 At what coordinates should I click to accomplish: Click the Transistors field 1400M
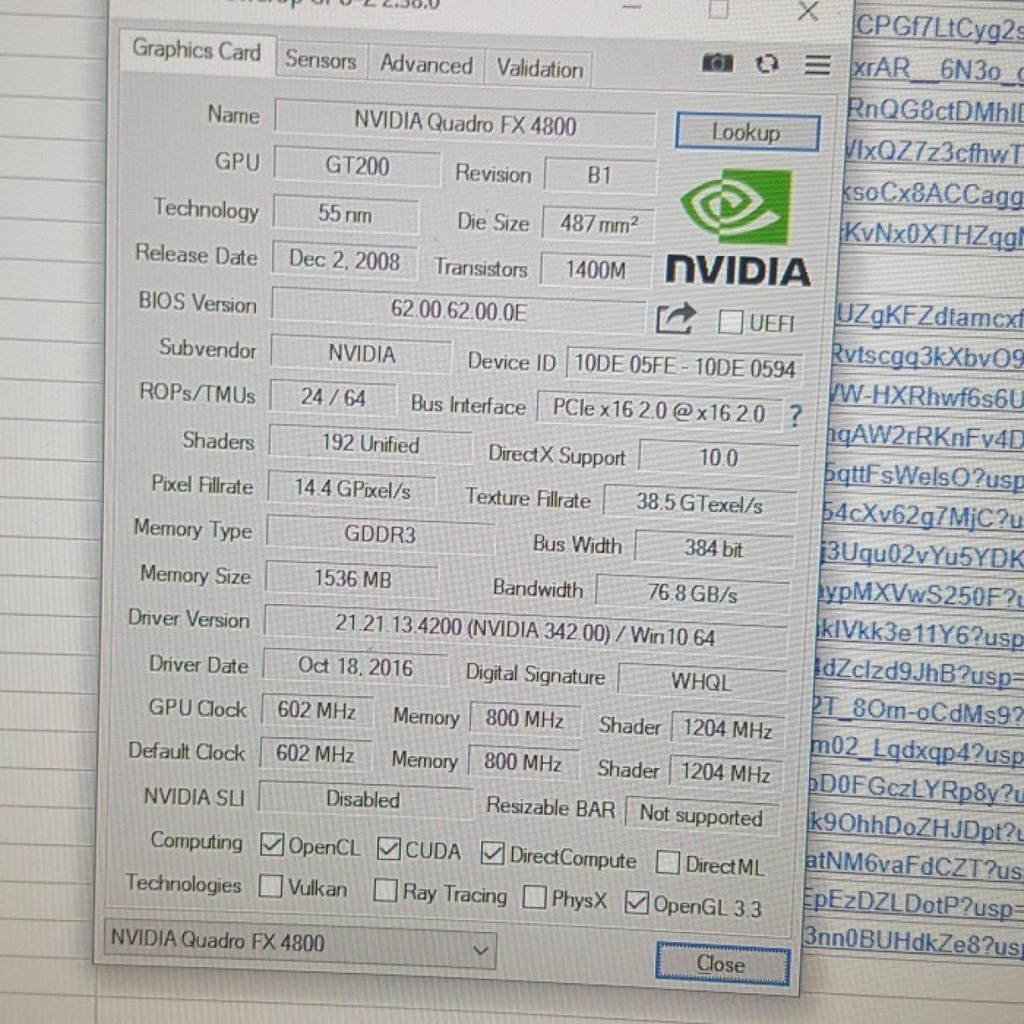point(596,270)
